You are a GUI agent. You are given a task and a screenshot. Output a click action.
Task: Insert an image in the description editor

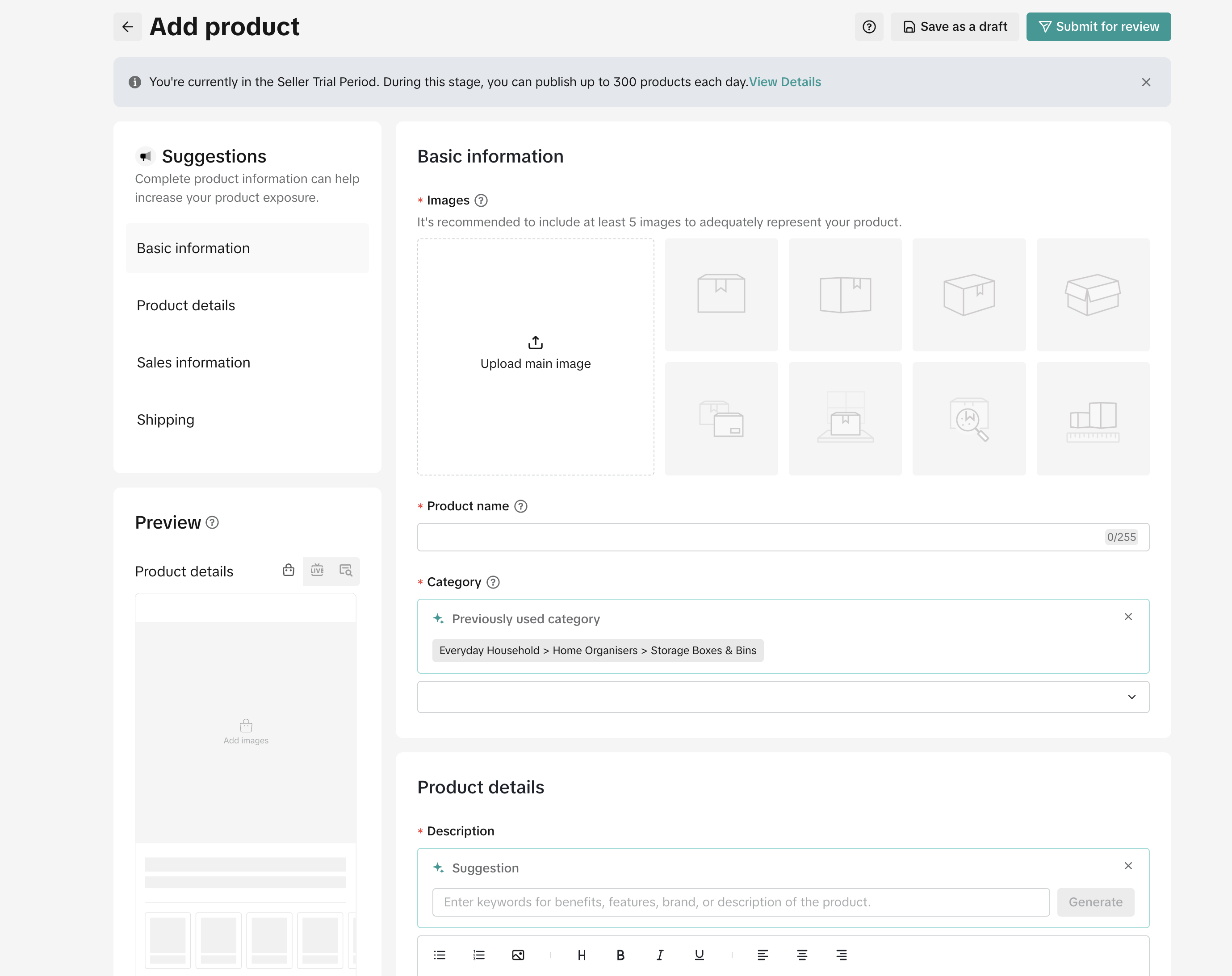tap(518, 955)
